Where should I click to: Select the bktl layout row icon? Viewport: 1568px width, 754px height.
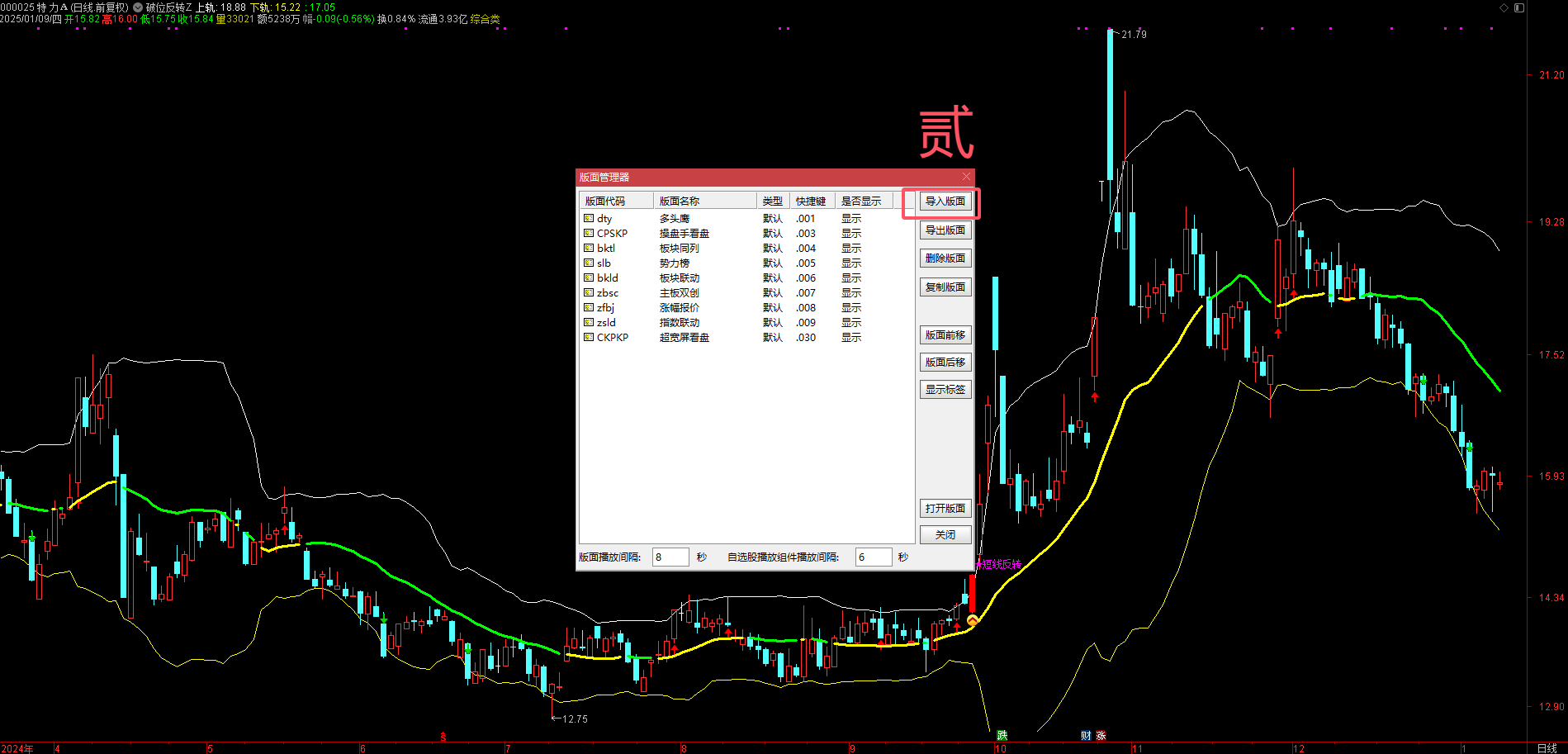tap(589, 249)
